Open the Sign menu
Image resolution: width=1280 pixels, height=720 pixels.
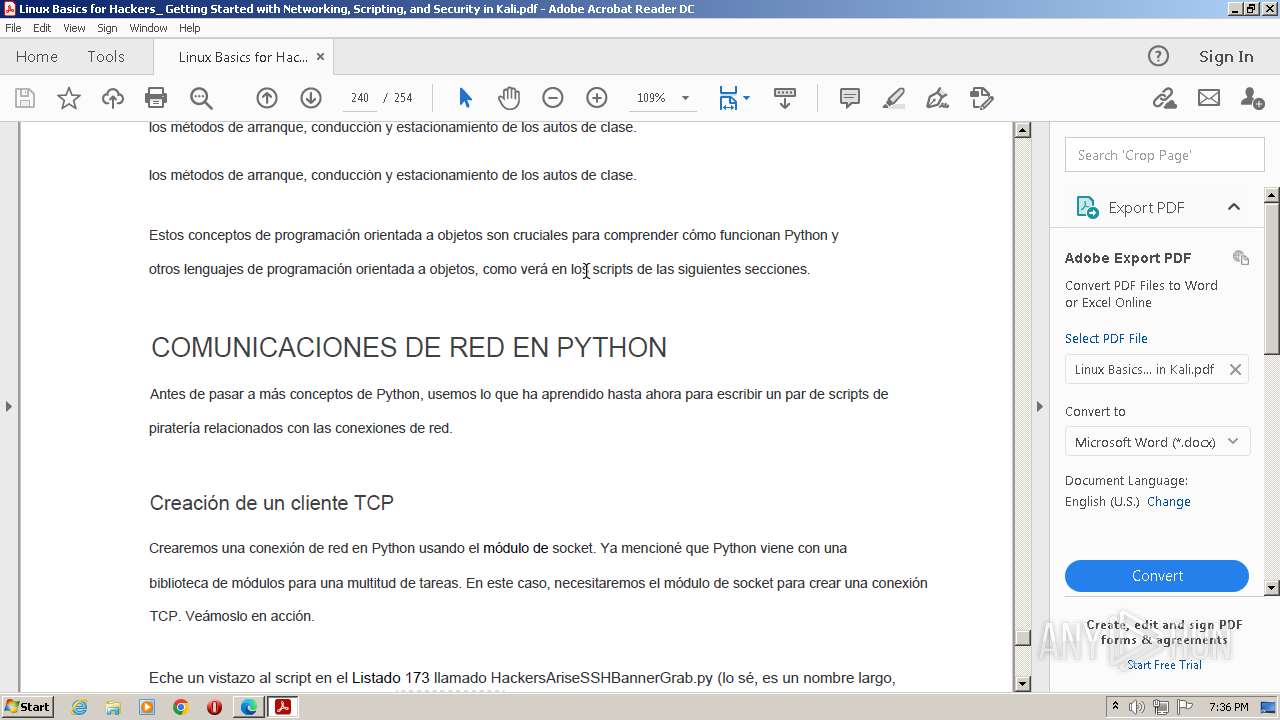107,28
